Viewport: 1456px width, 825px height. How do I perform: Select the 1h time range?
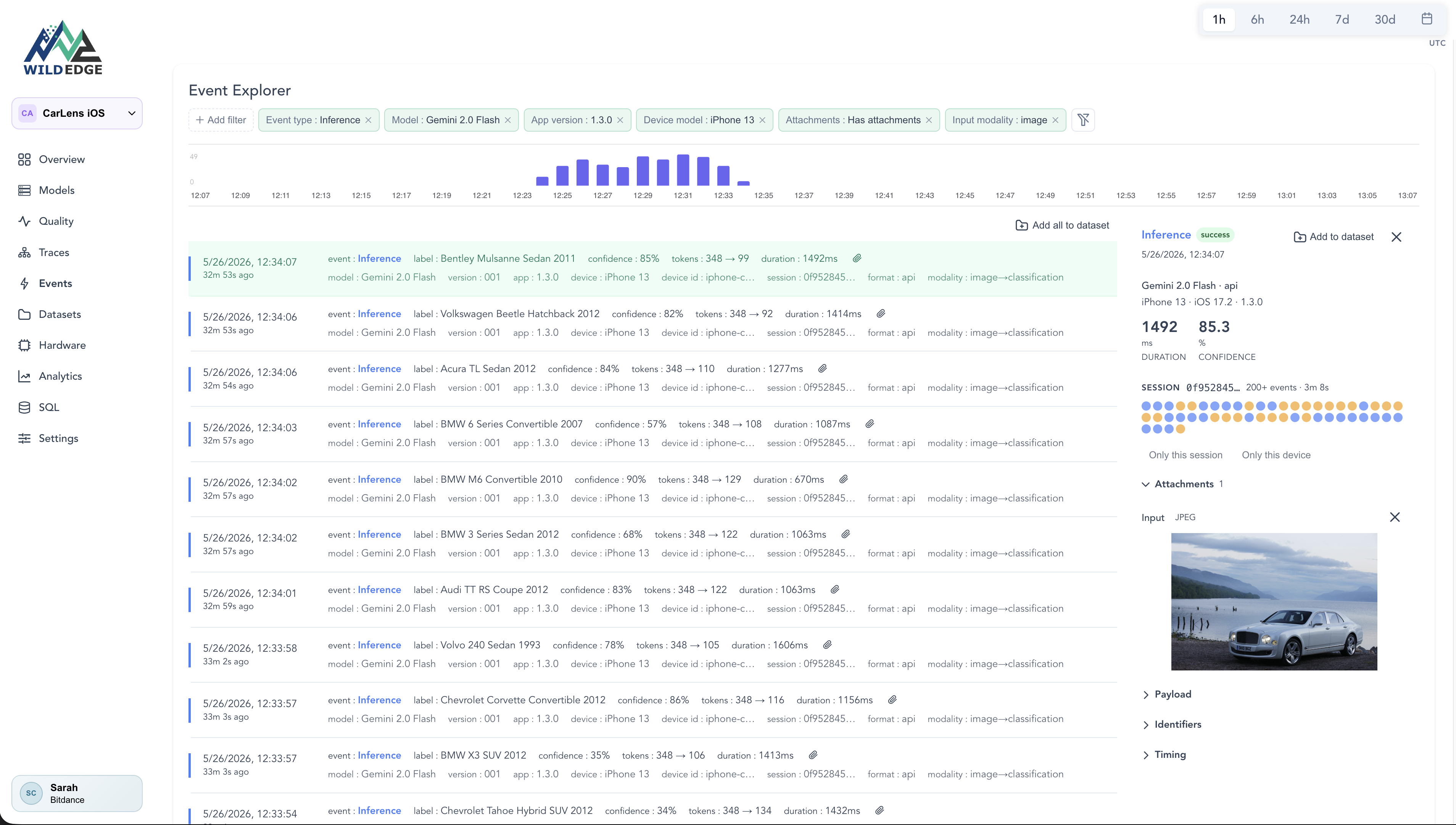[x=1219, y=19]
